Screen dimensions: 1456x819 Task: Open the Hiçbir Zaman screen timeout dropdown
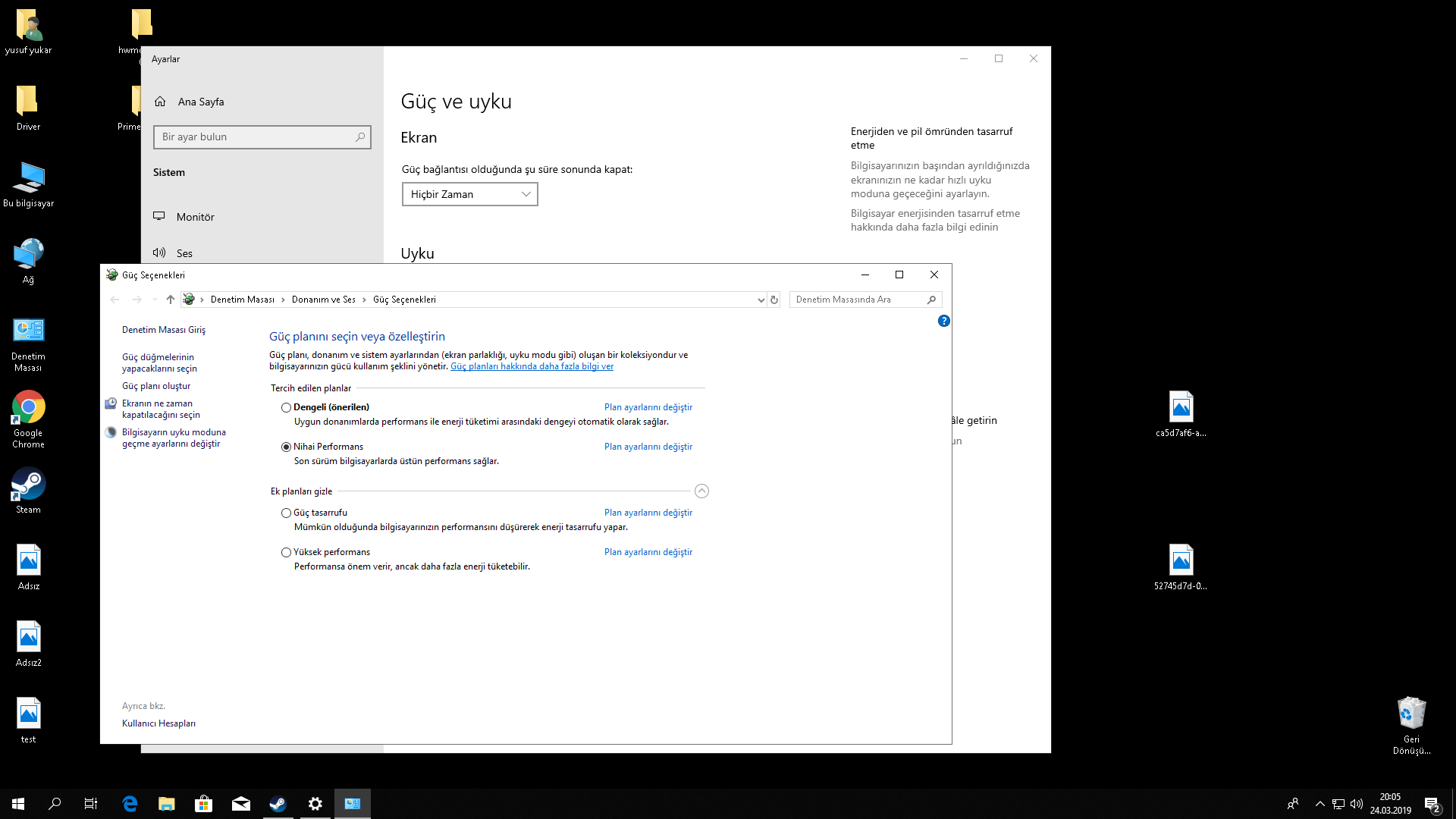[469, 194]
